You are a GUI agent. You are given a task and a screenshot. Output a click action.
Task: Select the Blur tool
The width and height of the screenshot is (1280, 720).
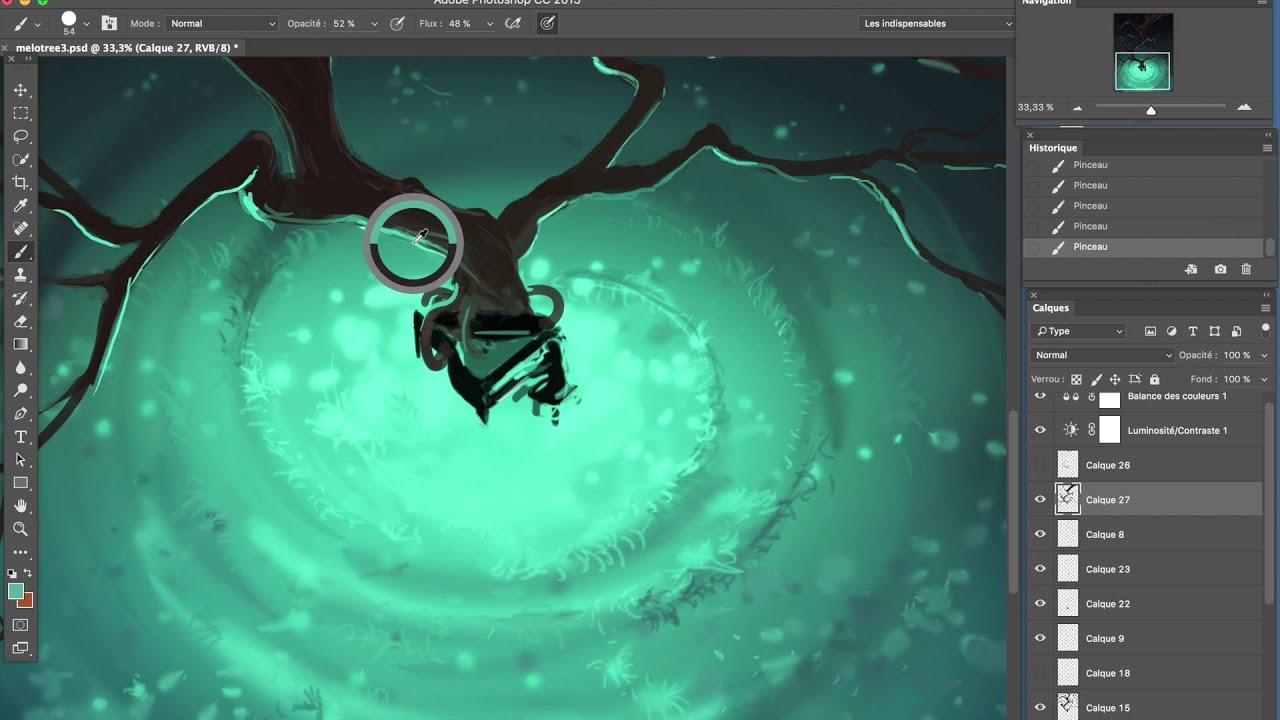pos(20,367)
